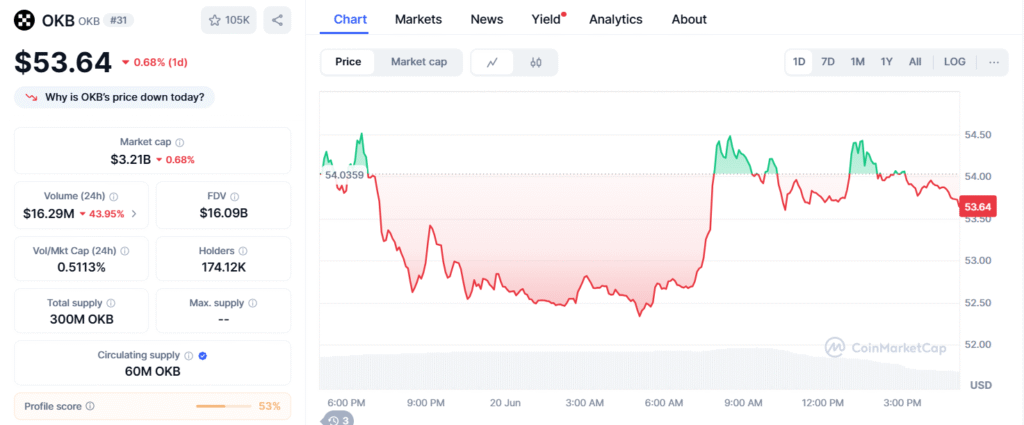Click the 0.5113% Vol/Mkt Cap value

81,268
